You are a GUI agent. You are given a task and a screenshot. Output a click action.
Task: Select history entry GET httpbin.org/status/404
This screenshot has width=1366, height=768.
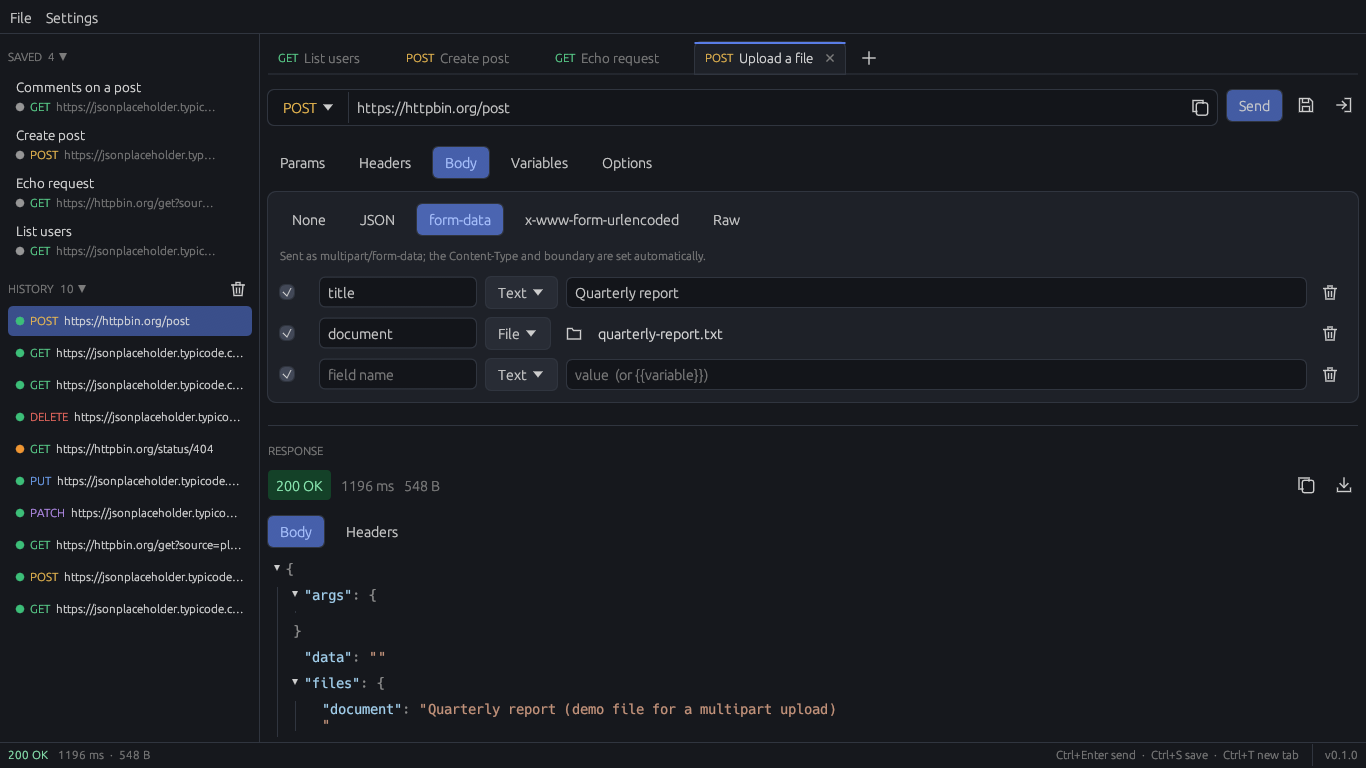click(x=130, y=449)
